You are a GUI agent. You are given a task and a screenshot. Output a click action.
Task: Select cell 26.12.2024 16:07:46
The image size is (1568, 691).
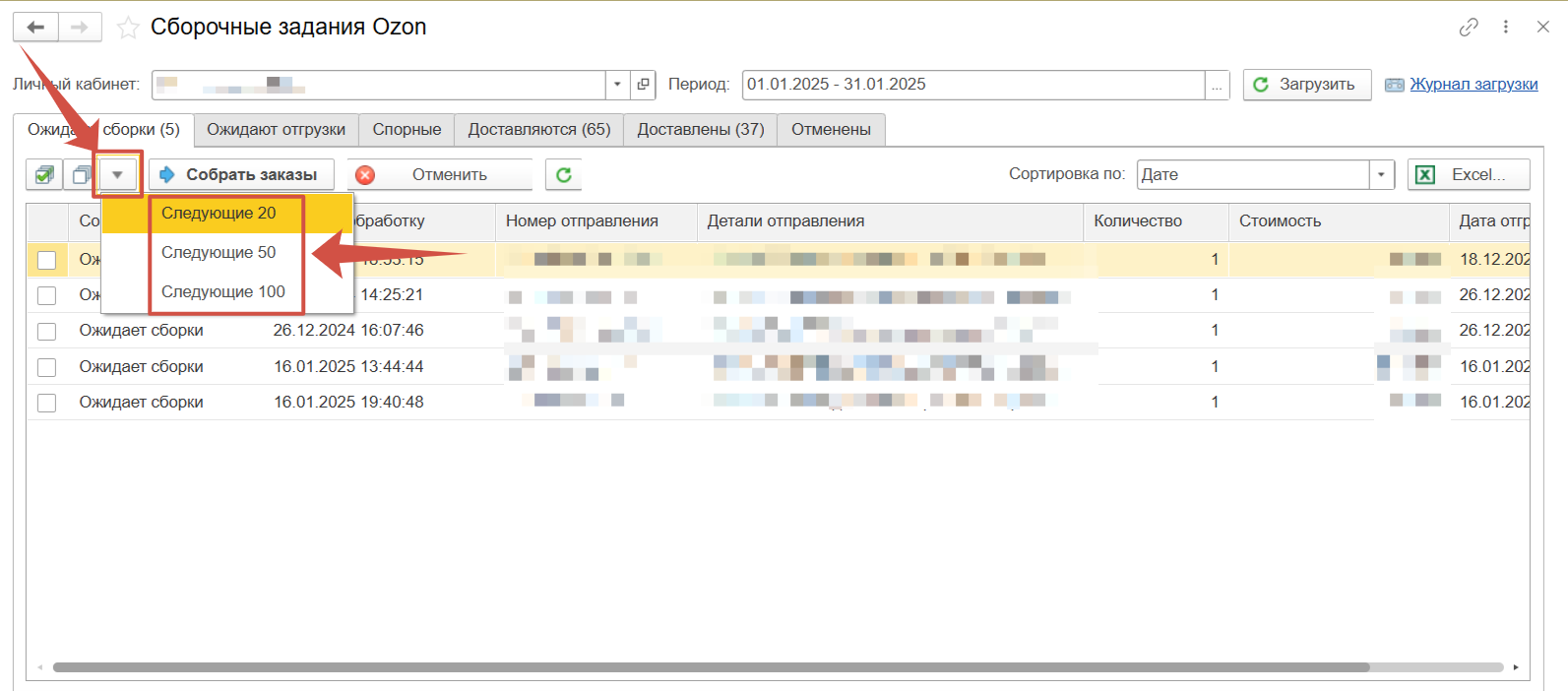pyautogui.click(x=348, y=331)
